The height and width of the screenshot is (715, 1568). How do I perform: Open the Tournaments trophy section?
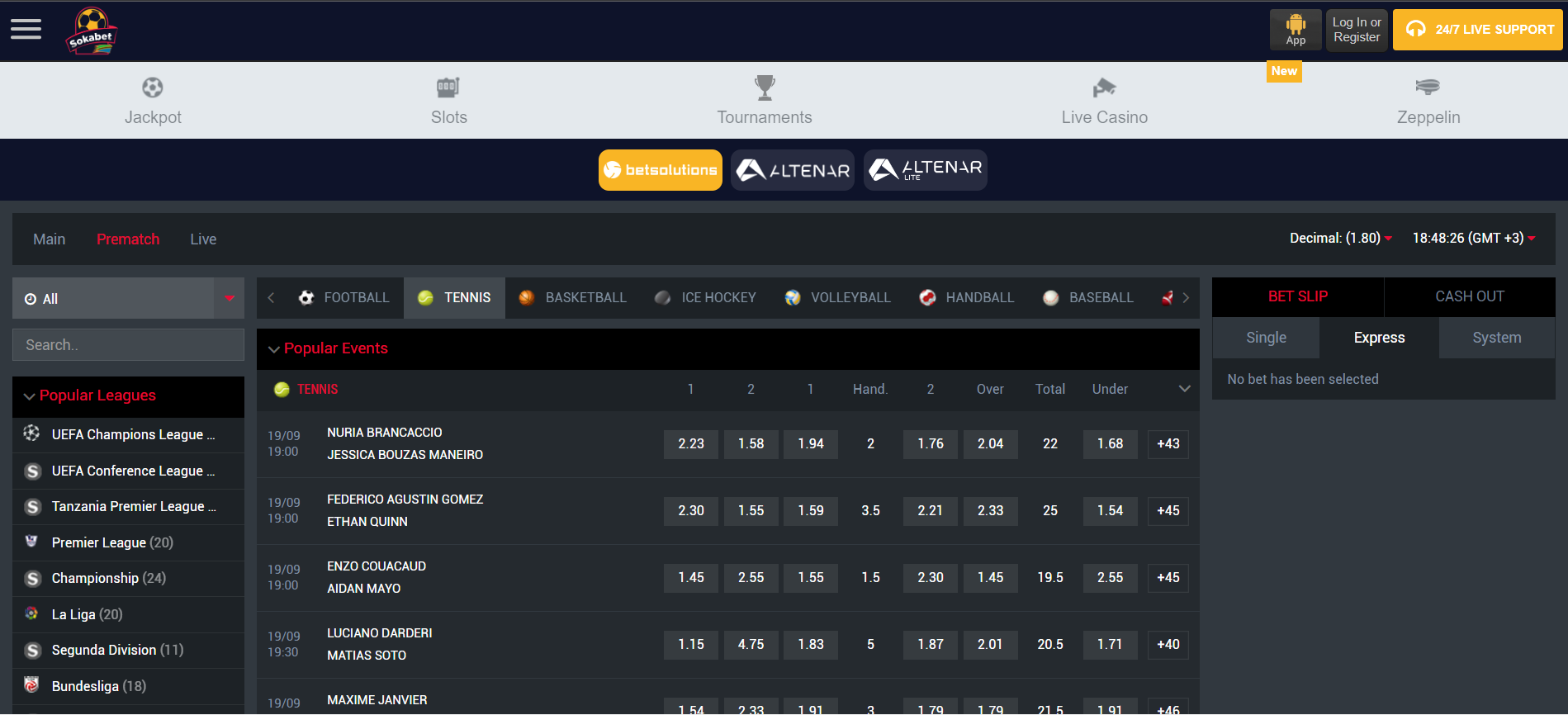coord(765,101)
